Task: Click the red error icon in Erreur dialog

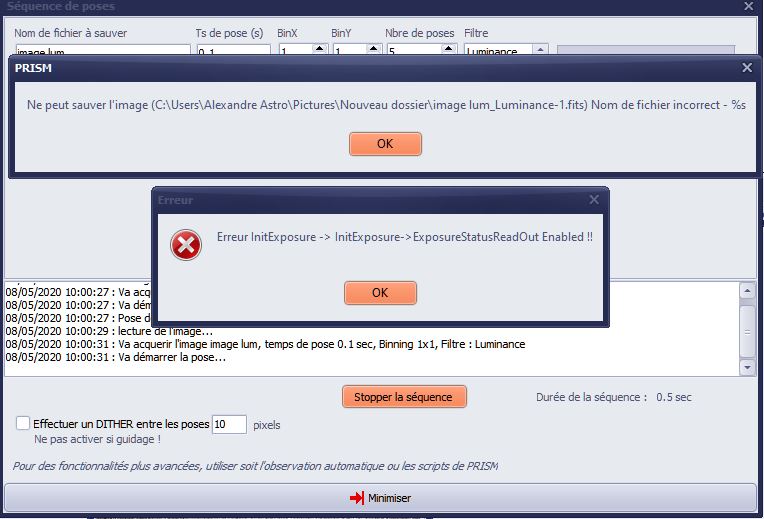Action: tap(185, 243)
